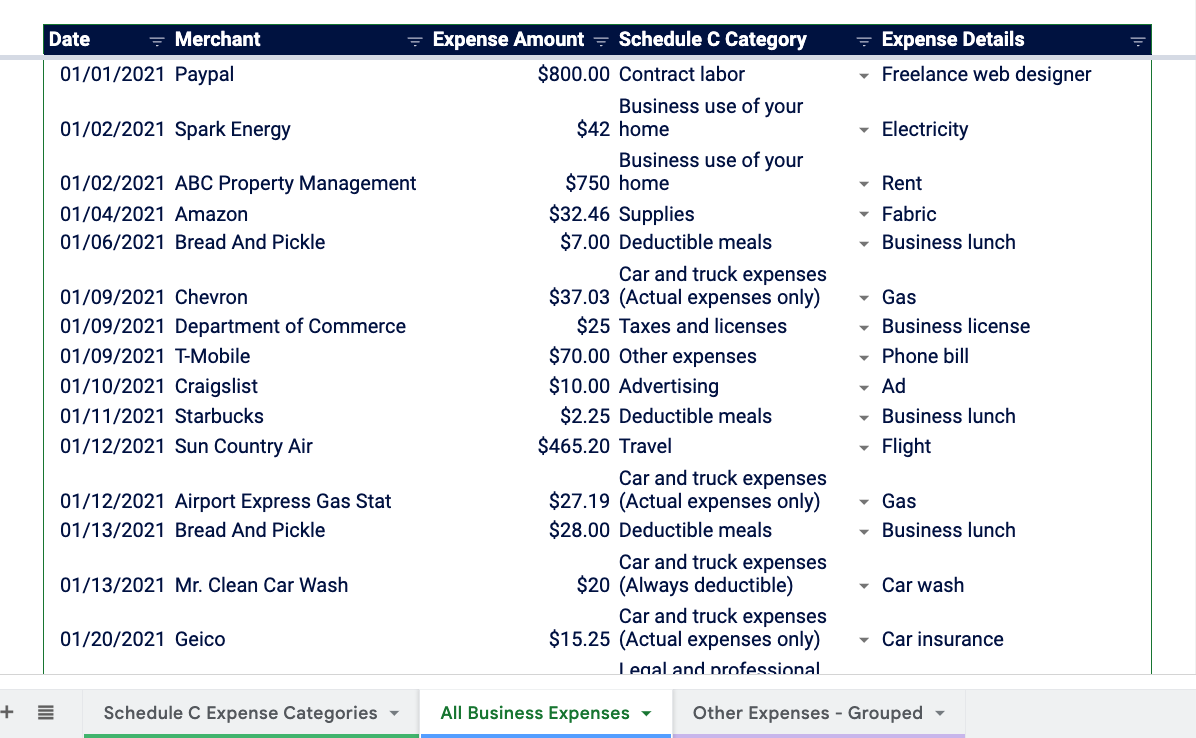Select the 01/20/2021 Geico date cell

click(111, 639)
